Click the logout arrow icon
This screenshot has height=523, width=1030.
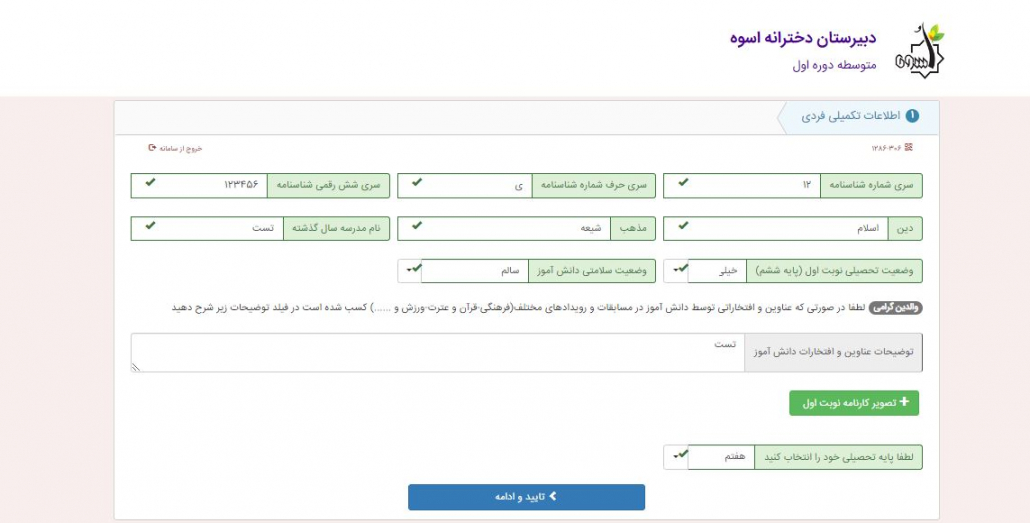[x=152, y=148]
